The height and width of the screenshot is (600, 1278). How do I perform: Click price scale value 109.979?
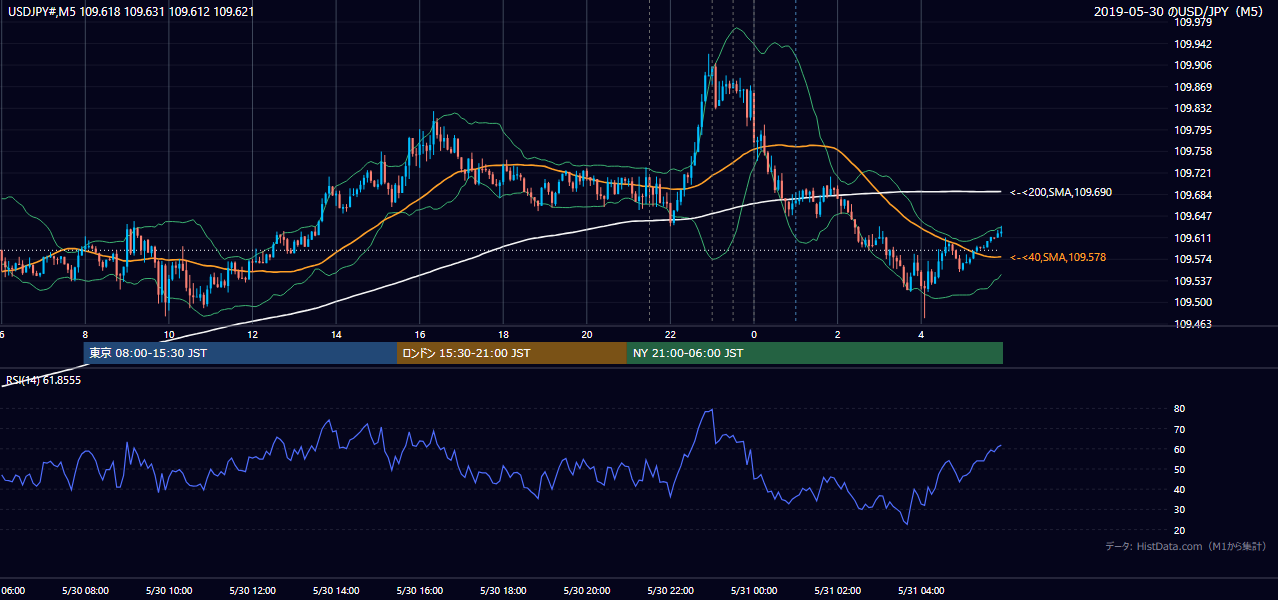click(x=1193, y=23)
